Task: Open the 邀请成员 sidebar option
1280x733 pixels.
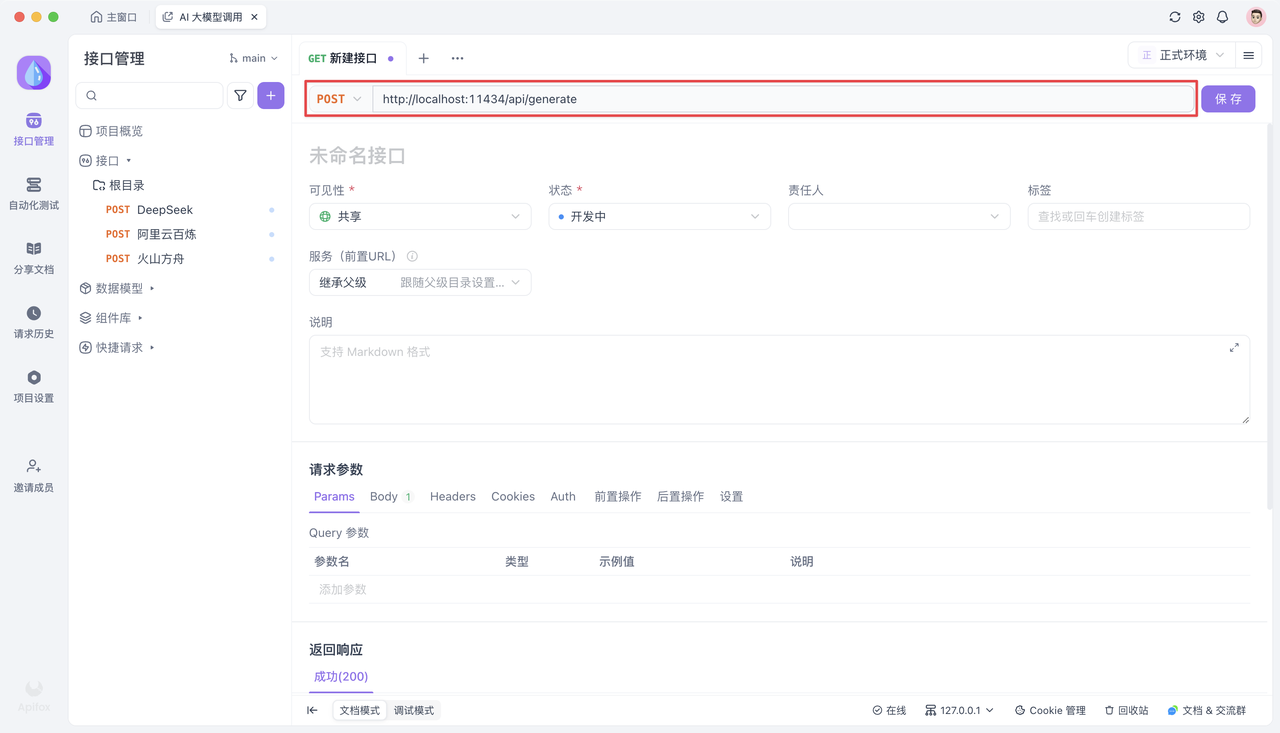Action: pos(34,476)
